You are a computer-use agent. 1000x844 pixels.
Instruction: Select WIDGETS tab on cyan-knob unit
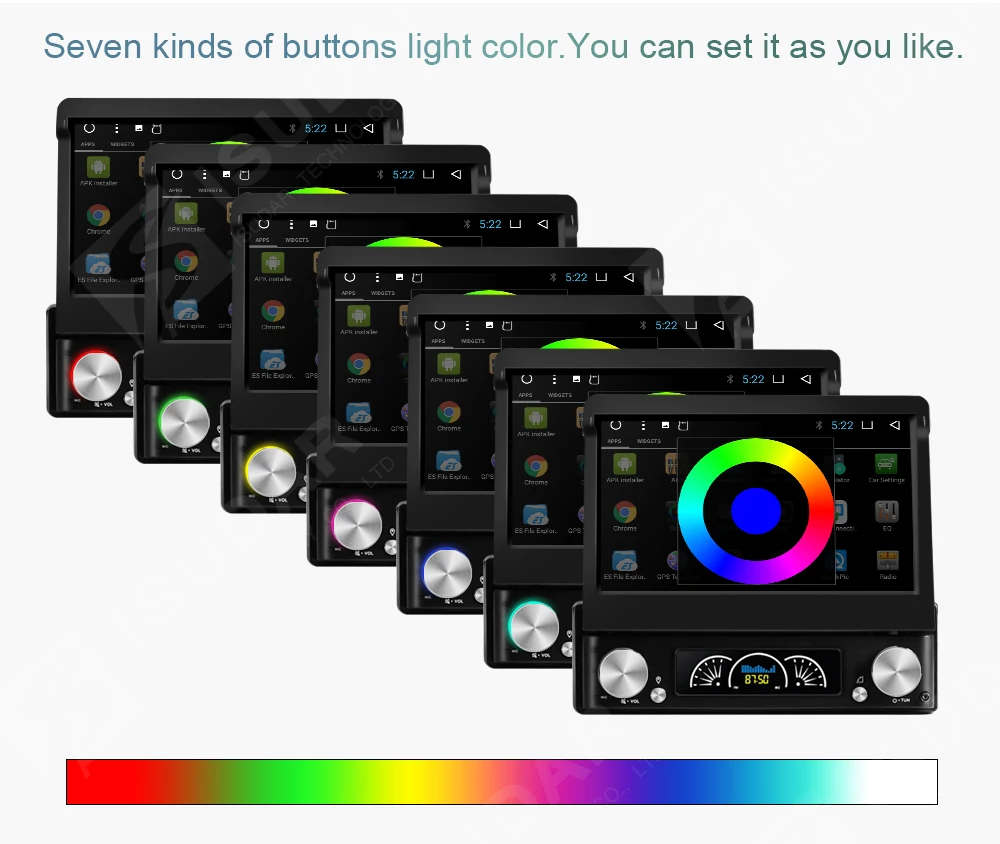click(x=560, y=395)
